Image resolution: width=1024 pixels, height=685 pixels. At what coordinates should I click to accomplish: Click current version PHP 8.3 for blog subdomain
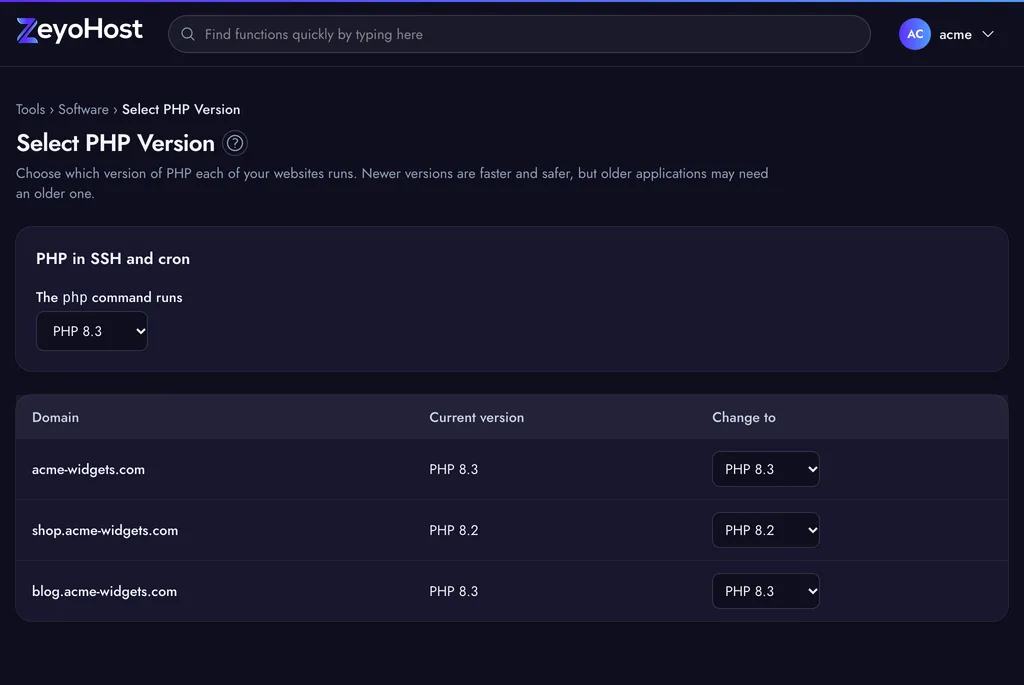click(454, 591)
